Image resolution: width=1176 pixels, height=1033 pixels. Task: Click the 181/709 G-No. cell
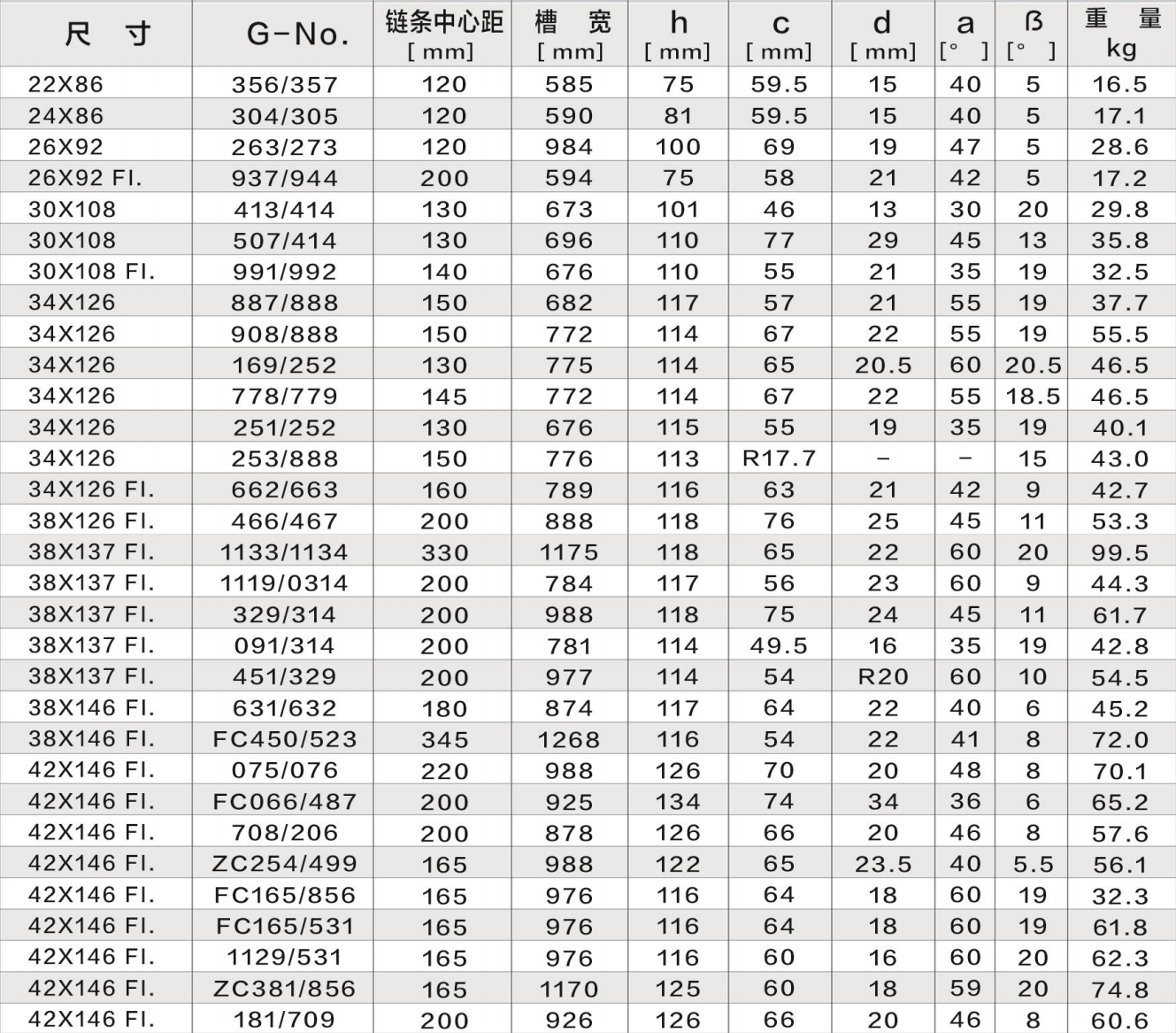(x=284, y=1020)
